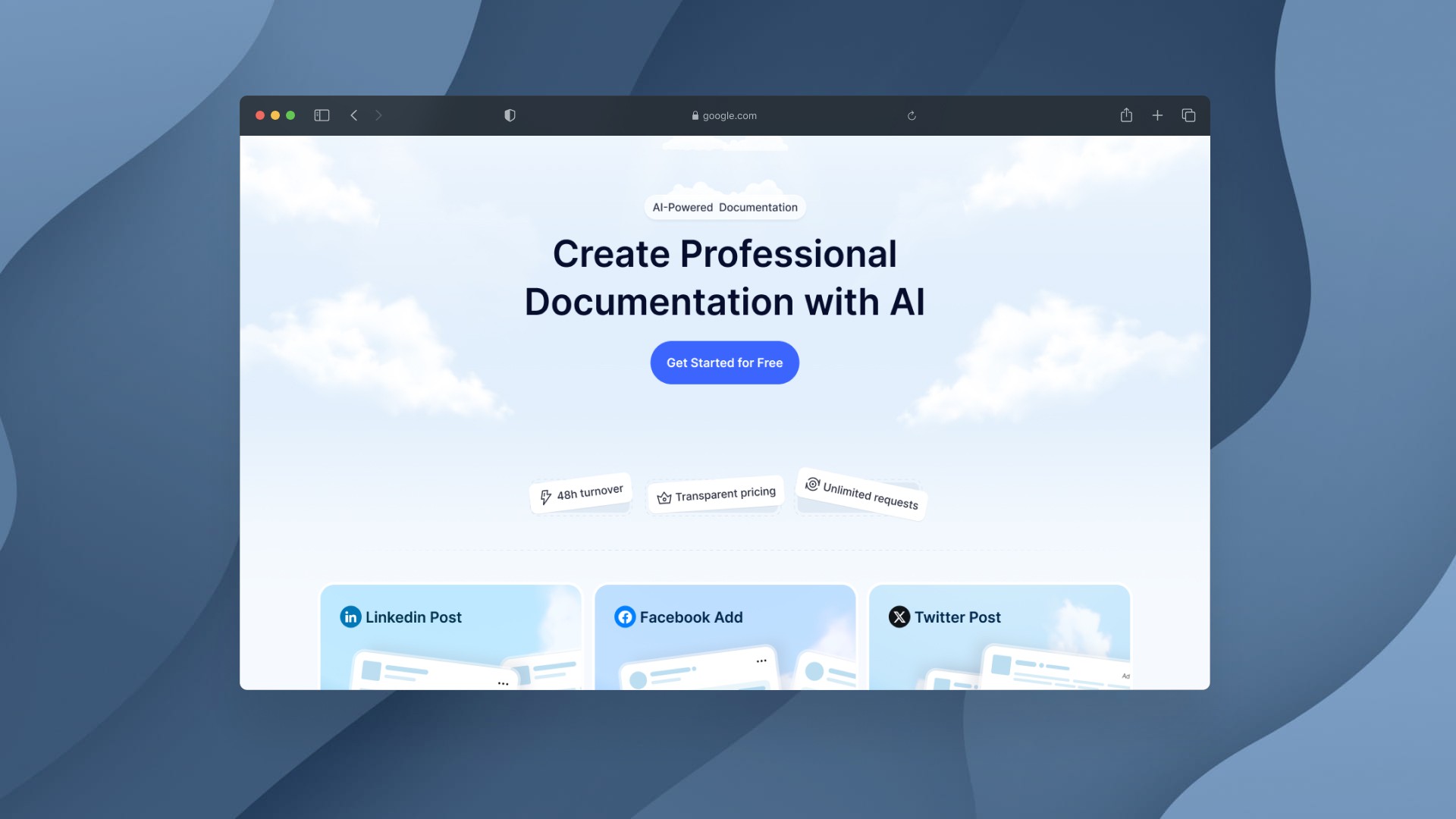Viewport: 1456px width, 819px height.
Task: Select the google.com address bar
Action: pyautogui.click(x=724, y=115)
